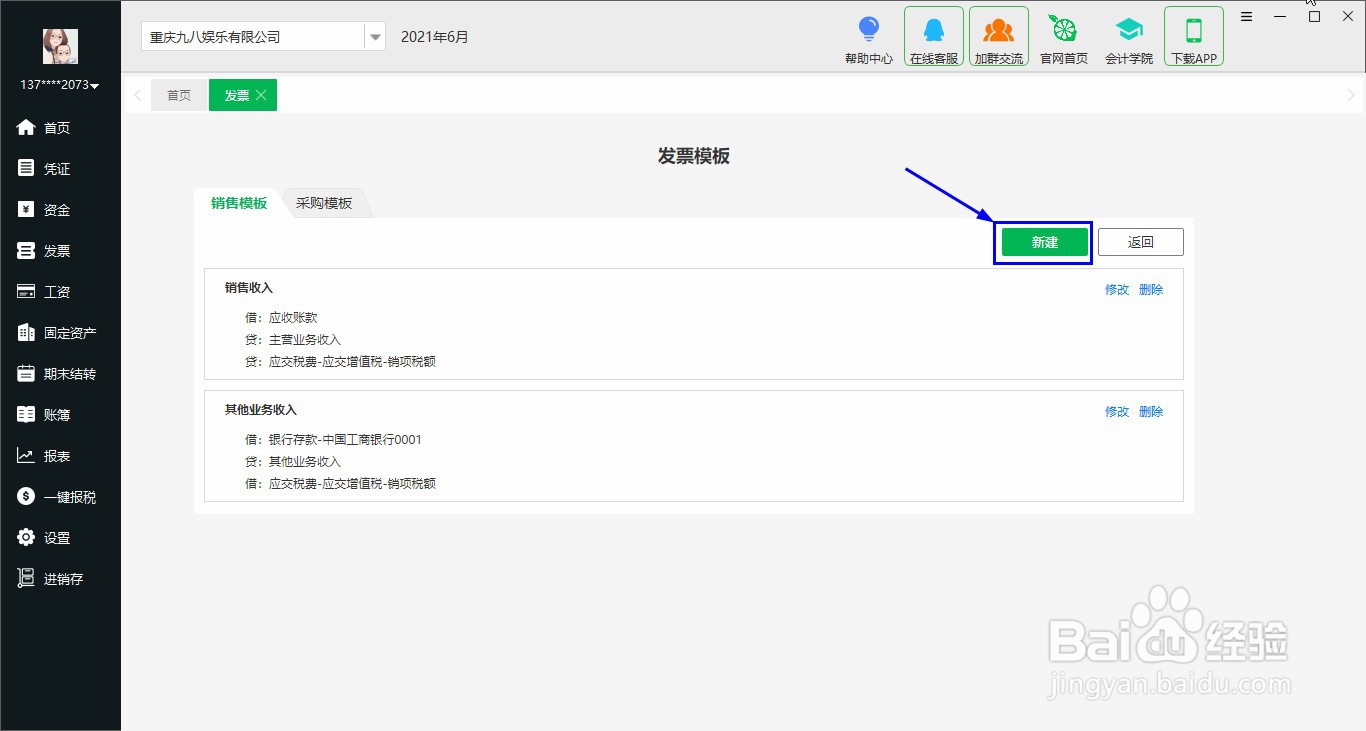Image resolution: width=1366 pixels, height=731 pixels.
Task: Click the 新建 button to create a template
Action: pos(1042,241)
